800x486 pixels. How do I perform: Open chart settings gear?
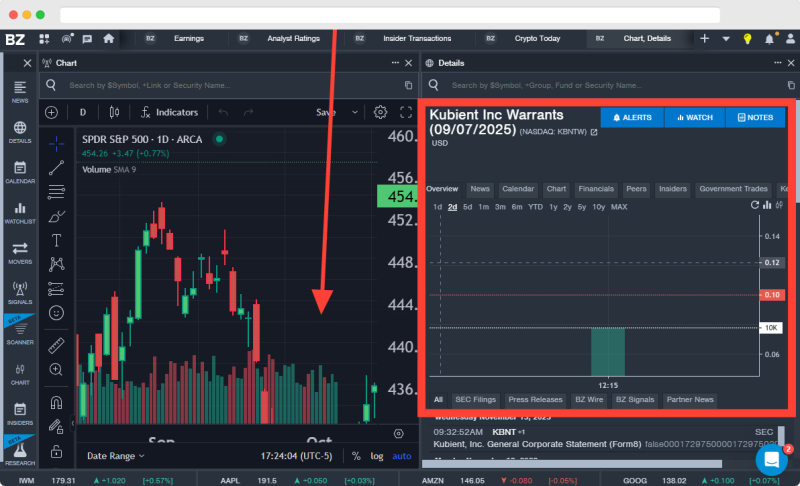pos(380,112)
